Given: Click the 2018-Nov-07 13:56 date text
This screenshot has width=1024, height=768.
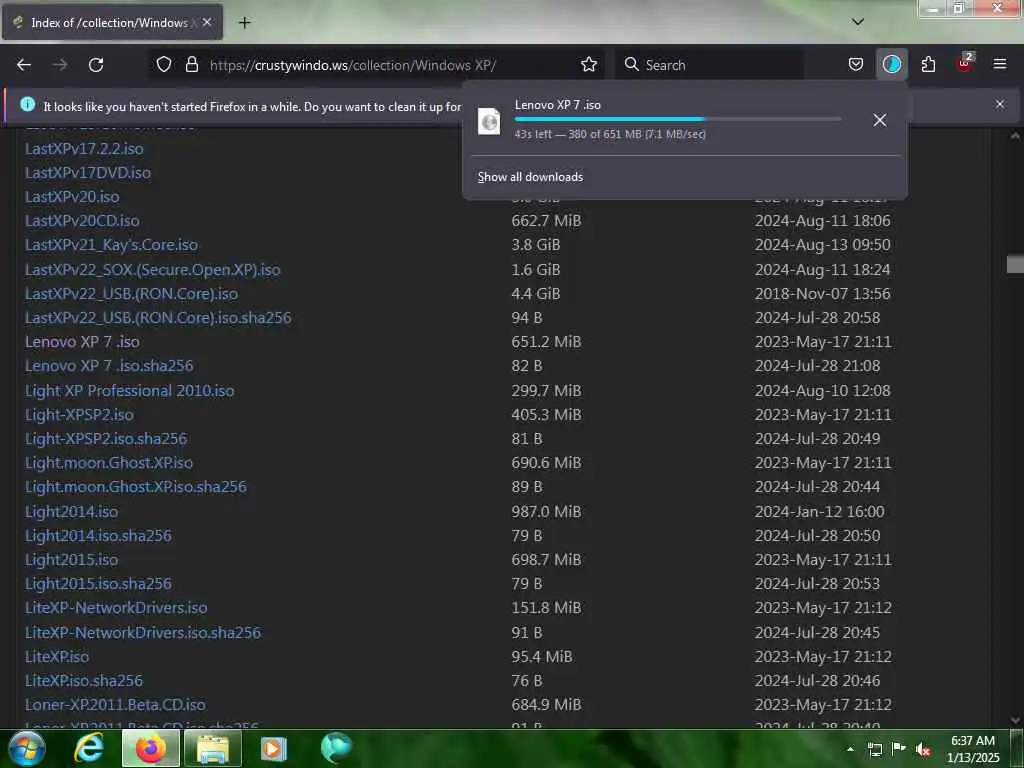Looking at the screenshot, I should pyautogui.click(x=822, y=294).
